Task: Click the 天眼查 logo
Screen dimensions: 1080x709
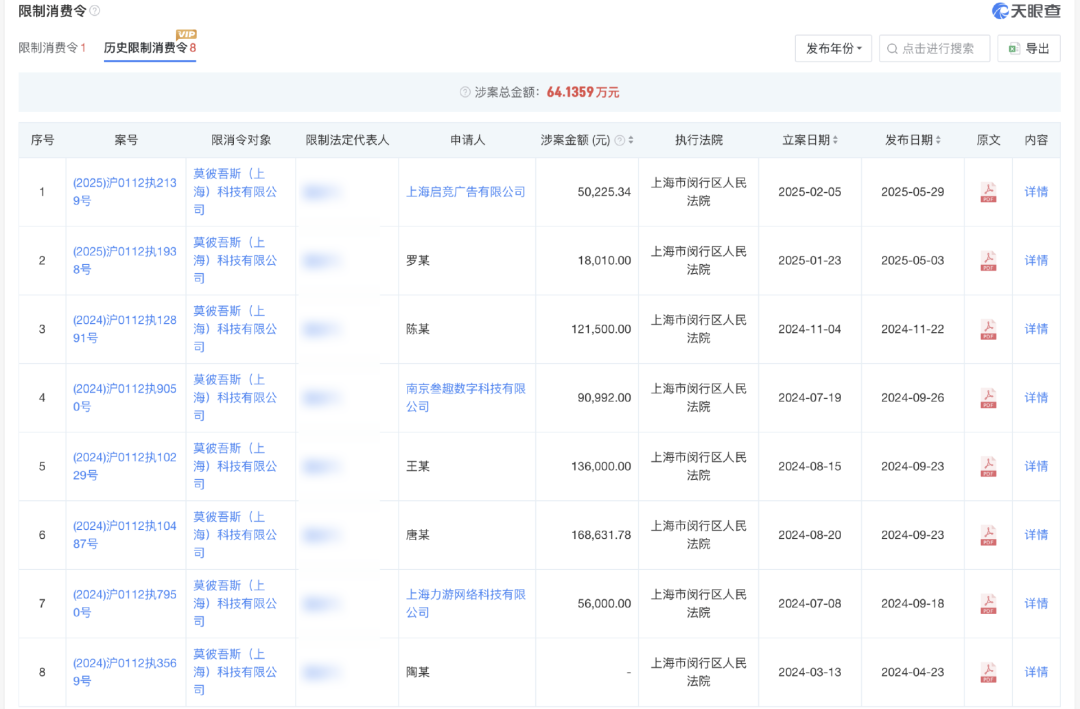Action: [1025, 11]
